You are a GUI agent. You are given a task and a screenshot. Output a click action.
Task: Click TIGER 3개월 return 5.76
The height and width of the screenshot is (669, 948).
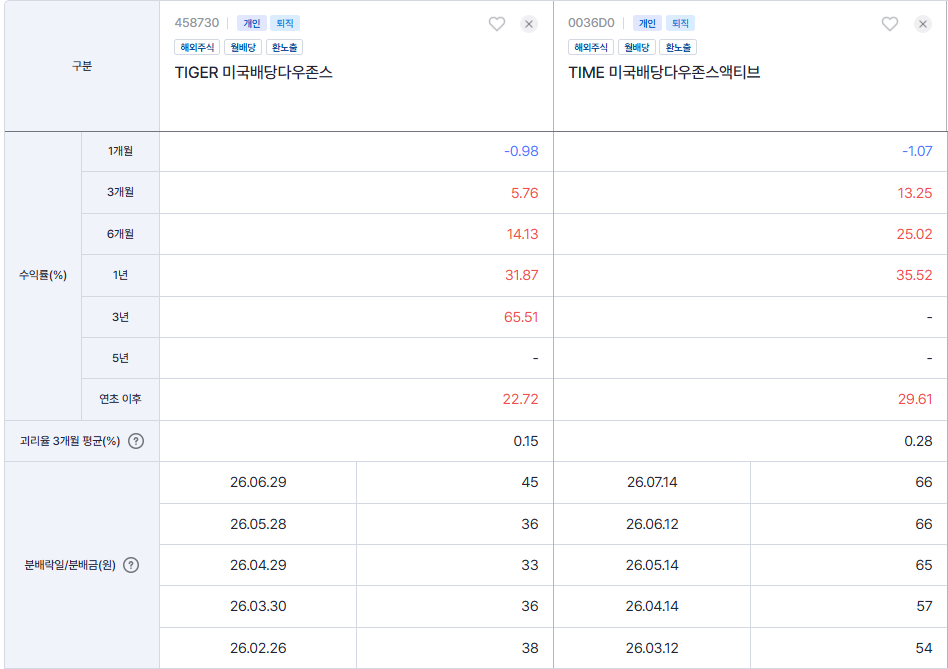[524, 193]
